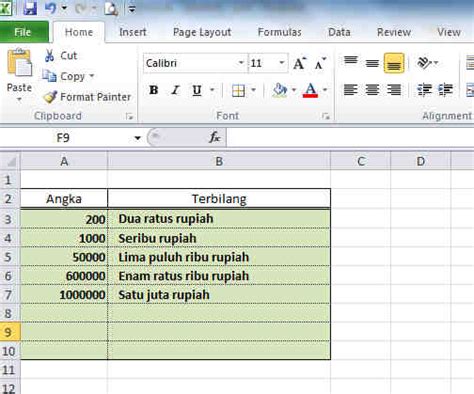Viewport: 474px width, 394px height.
Task: Click Decrease Font Size icon
Action: pyautogui.click(x=320, y=63)
